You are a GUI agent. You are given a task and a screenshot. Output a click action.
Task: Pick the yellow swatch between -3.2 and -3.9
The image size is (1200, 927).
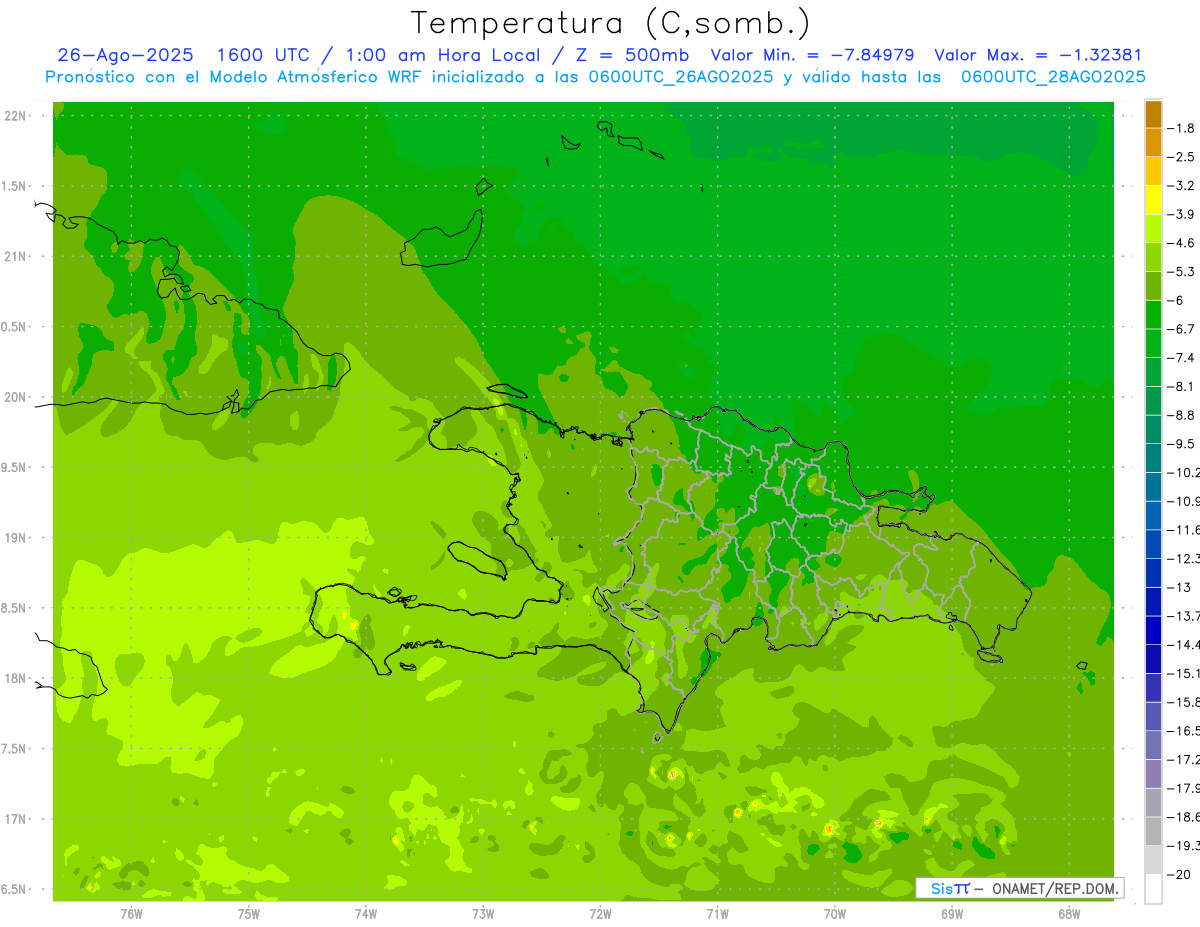click(x=1153, y=200)
